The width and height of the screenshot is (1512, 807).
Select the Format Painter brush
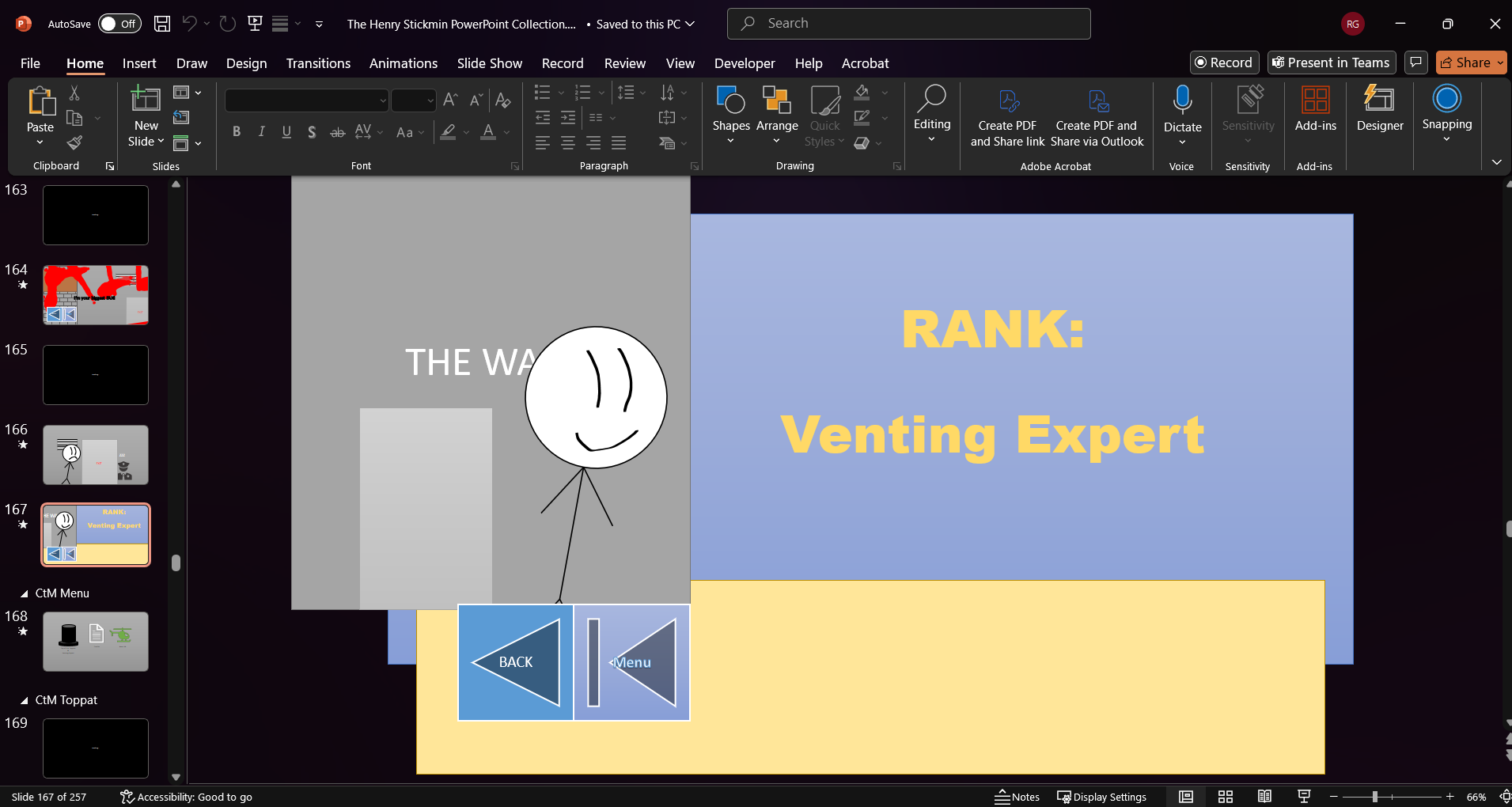tap(74, 142)
